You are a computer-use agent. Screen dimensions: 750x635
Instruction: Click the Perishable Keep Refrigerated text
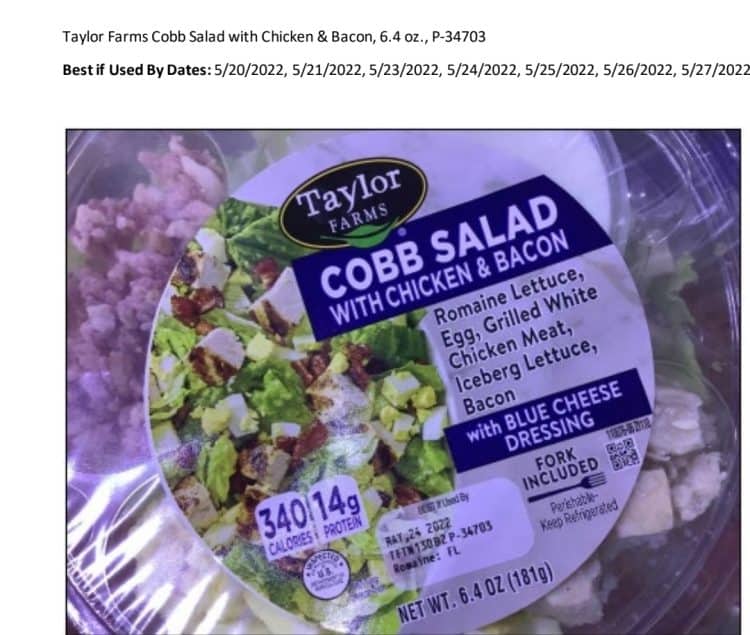click(580, 515)
